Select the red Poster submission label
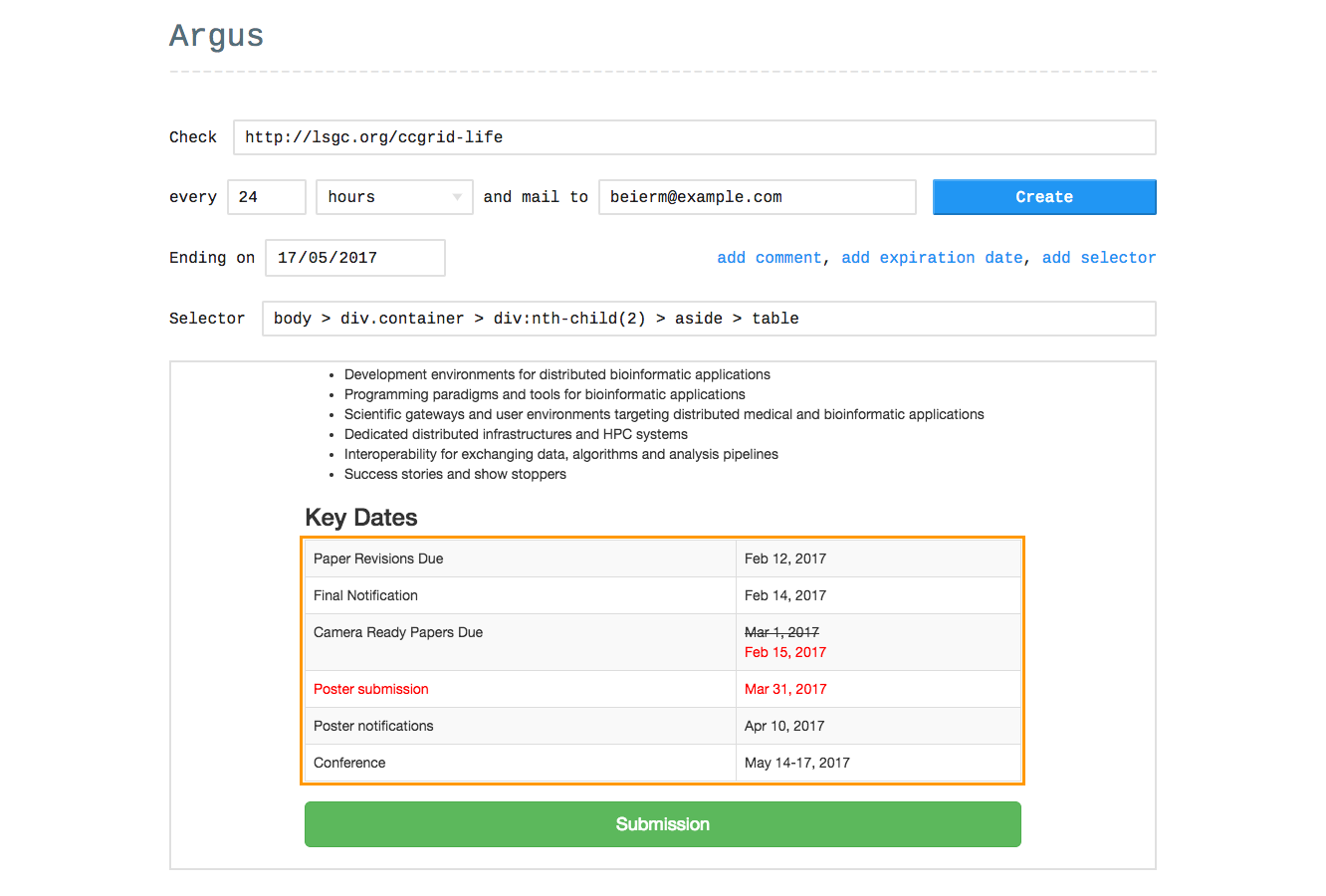 pos(371,689)
